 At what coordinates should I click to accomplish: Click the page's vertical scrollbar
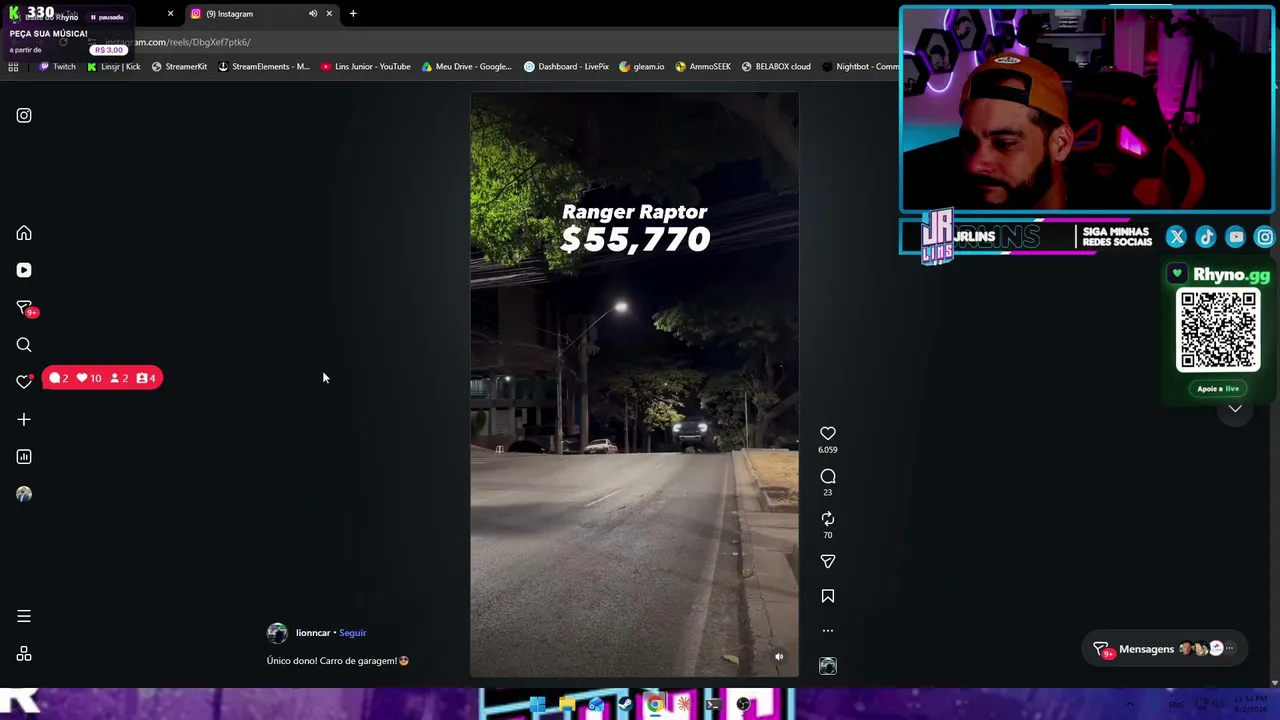[x=1275, y=385]
